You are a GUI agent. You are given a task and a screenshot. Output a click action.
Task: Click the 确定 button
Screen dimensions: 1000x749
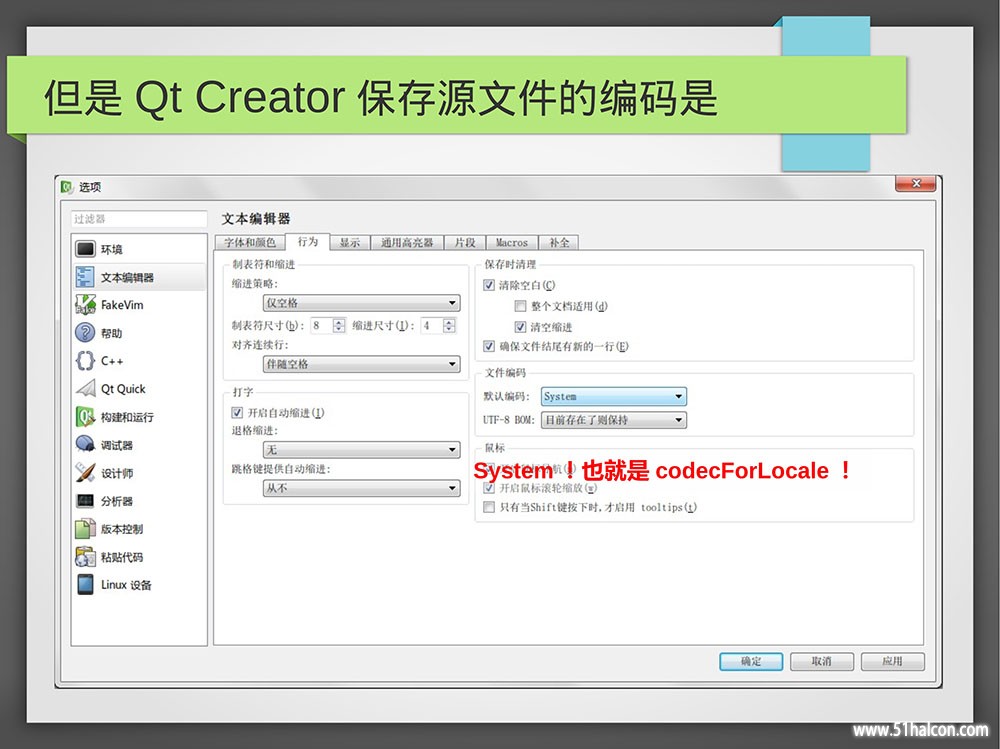751,662
